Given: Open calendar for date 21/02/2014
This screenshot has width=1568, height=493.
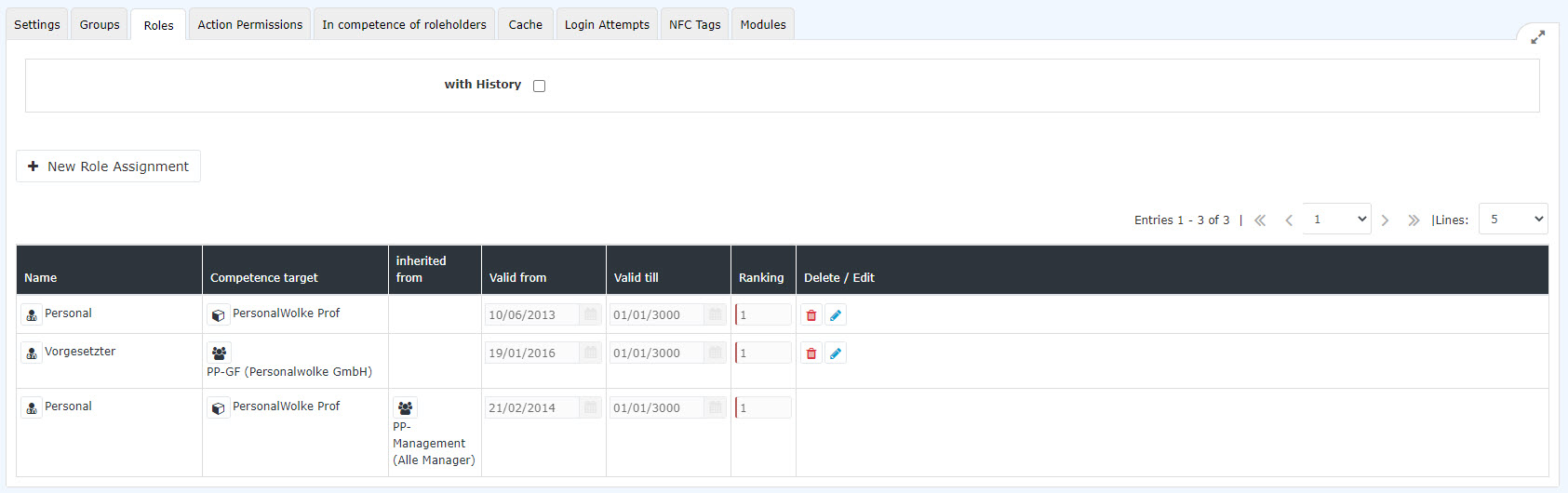Looking at the screenshot, I should [x=591, y=407].
